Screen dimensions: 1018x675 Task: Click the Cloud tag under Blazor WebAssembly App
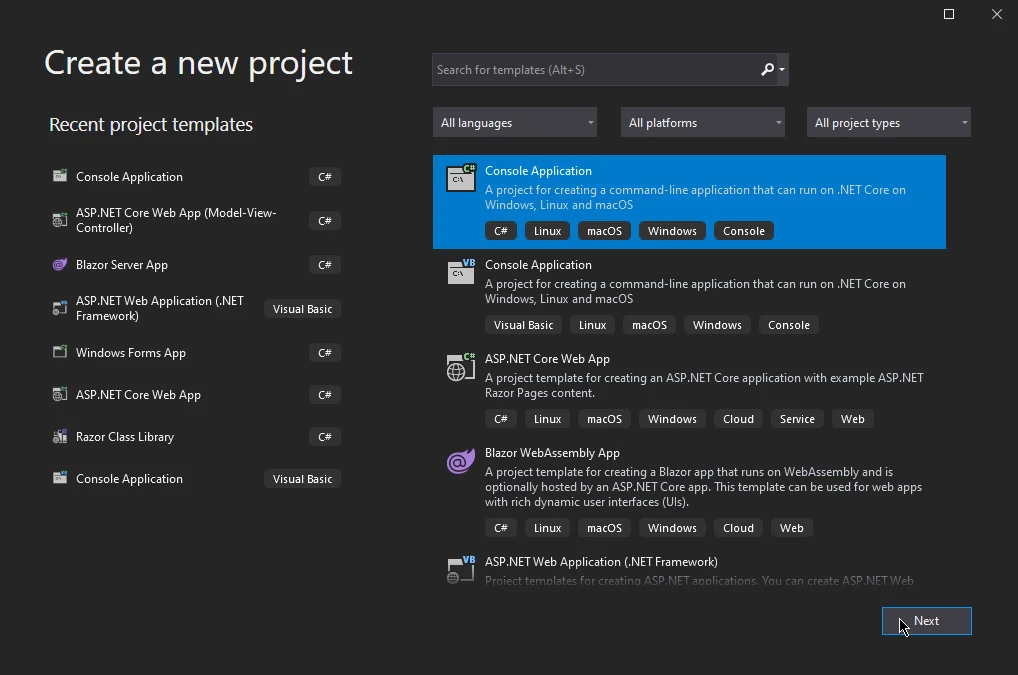point(738,528)
